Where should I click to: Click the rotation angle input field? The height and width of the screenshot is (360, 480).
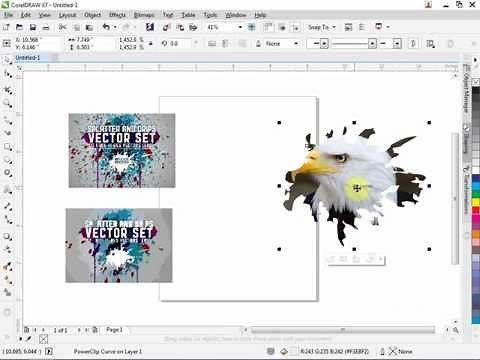coord(180,44)
